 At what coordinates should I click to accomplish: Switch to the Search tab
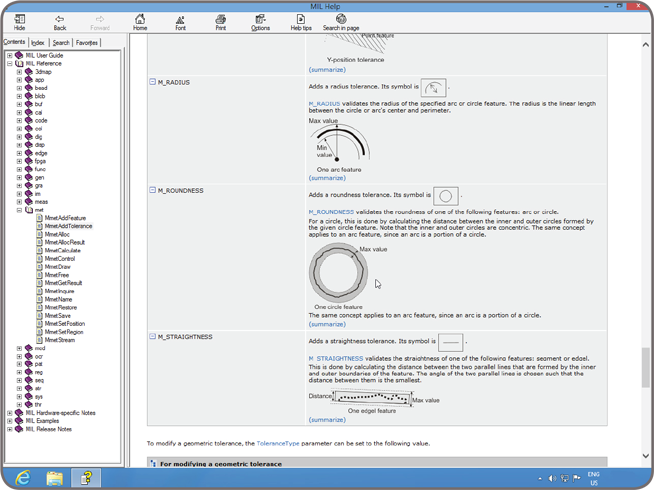tap(61, 43)
